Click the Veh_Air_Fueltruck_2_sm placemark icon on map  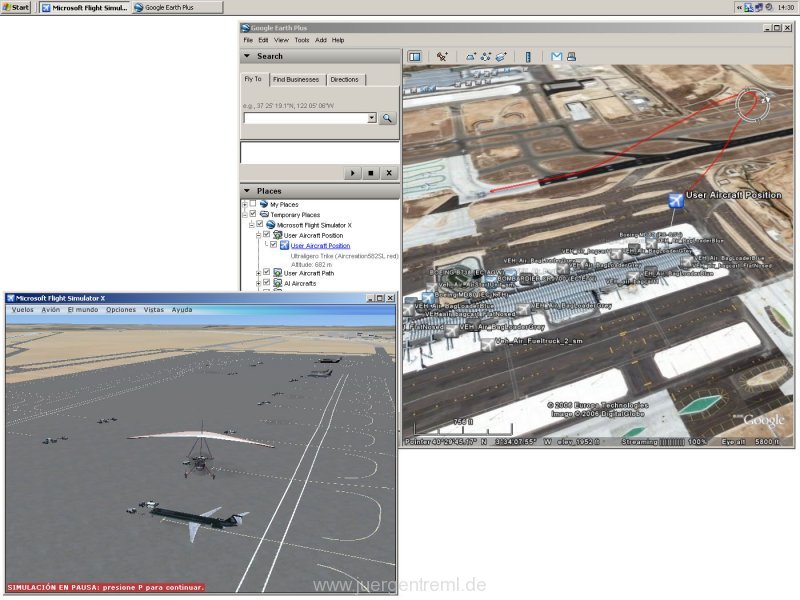coord(487,344)
